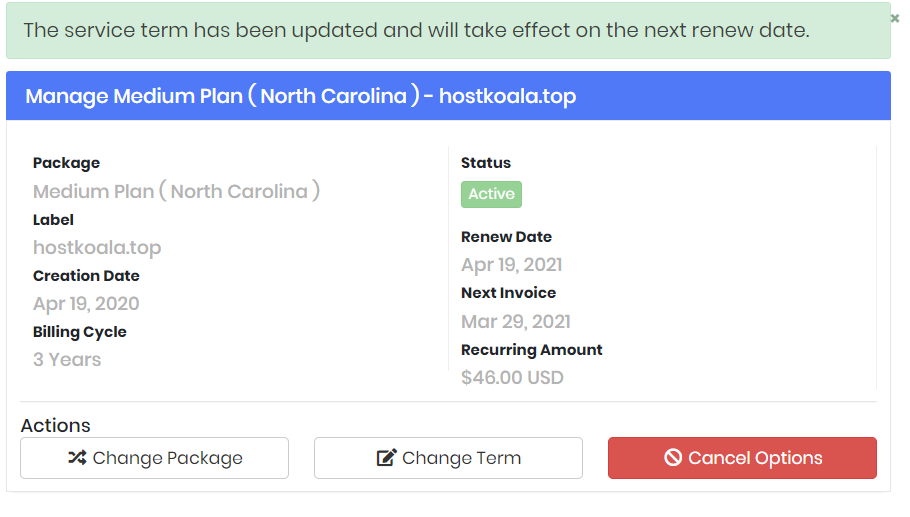Click the $46.00 USD recurring amount
The height and width of the screenshot is (517, 910).
(512, 378)
